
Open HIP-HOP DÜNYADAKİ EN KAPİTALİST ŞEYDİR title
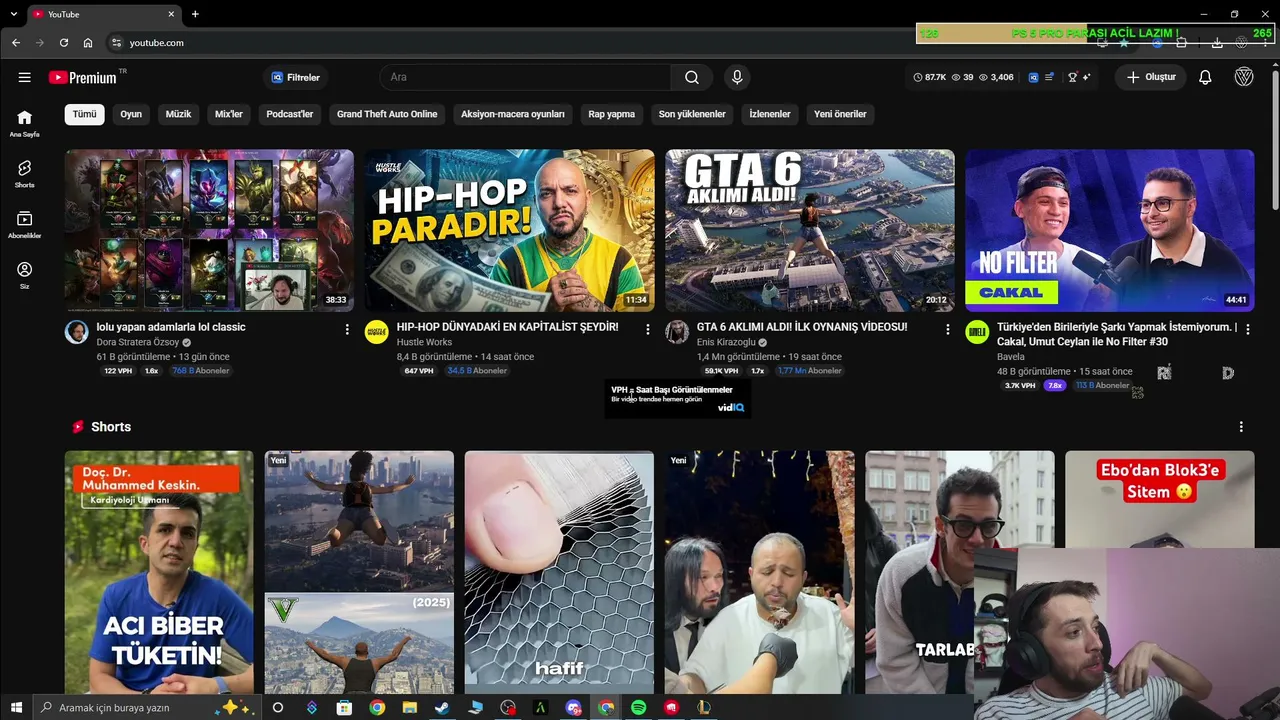pos(508,327)
